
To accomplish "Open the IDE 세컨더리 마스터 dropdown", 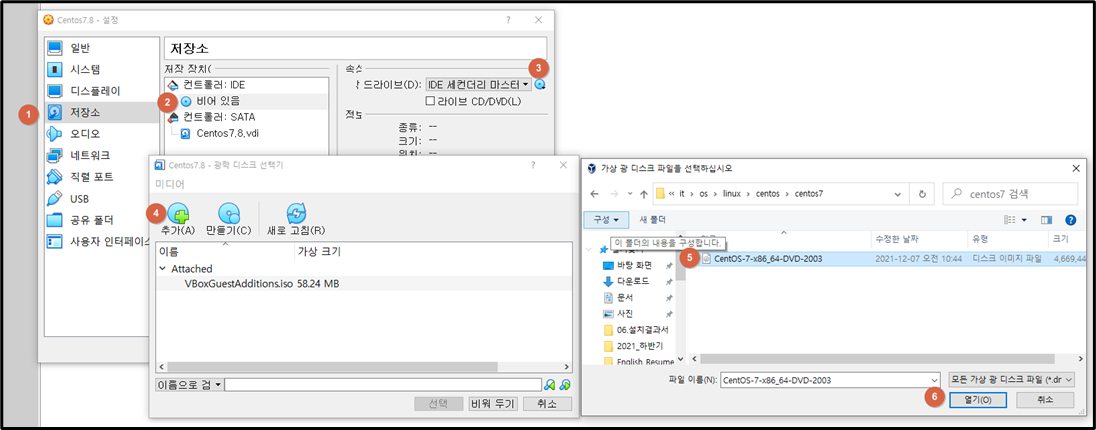I will pos(479,85).
